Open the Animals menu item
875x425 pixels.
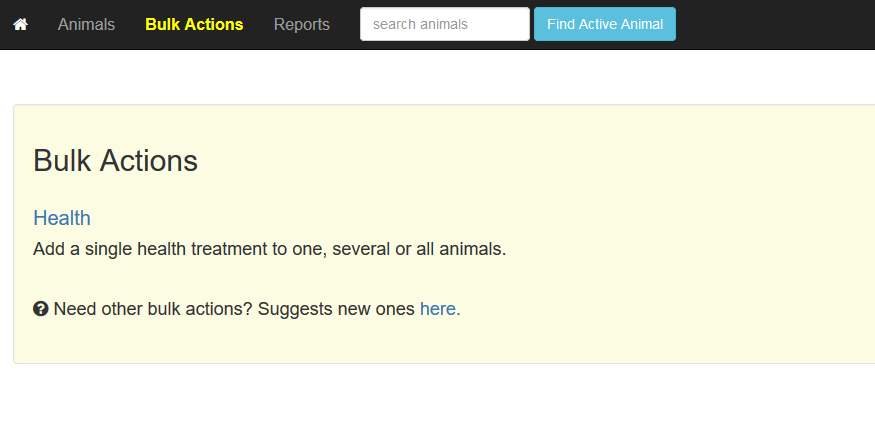pos(86,25)
